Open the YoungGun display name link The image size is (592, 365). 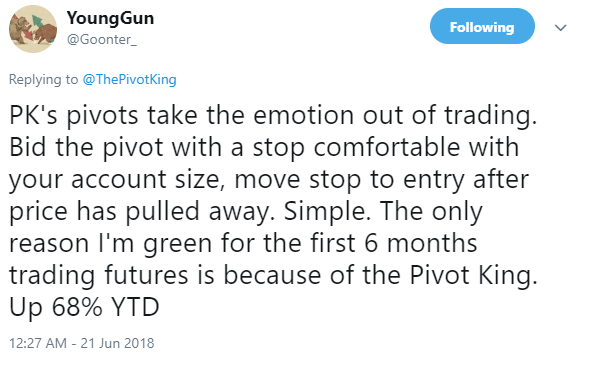[x=110, y=18]
